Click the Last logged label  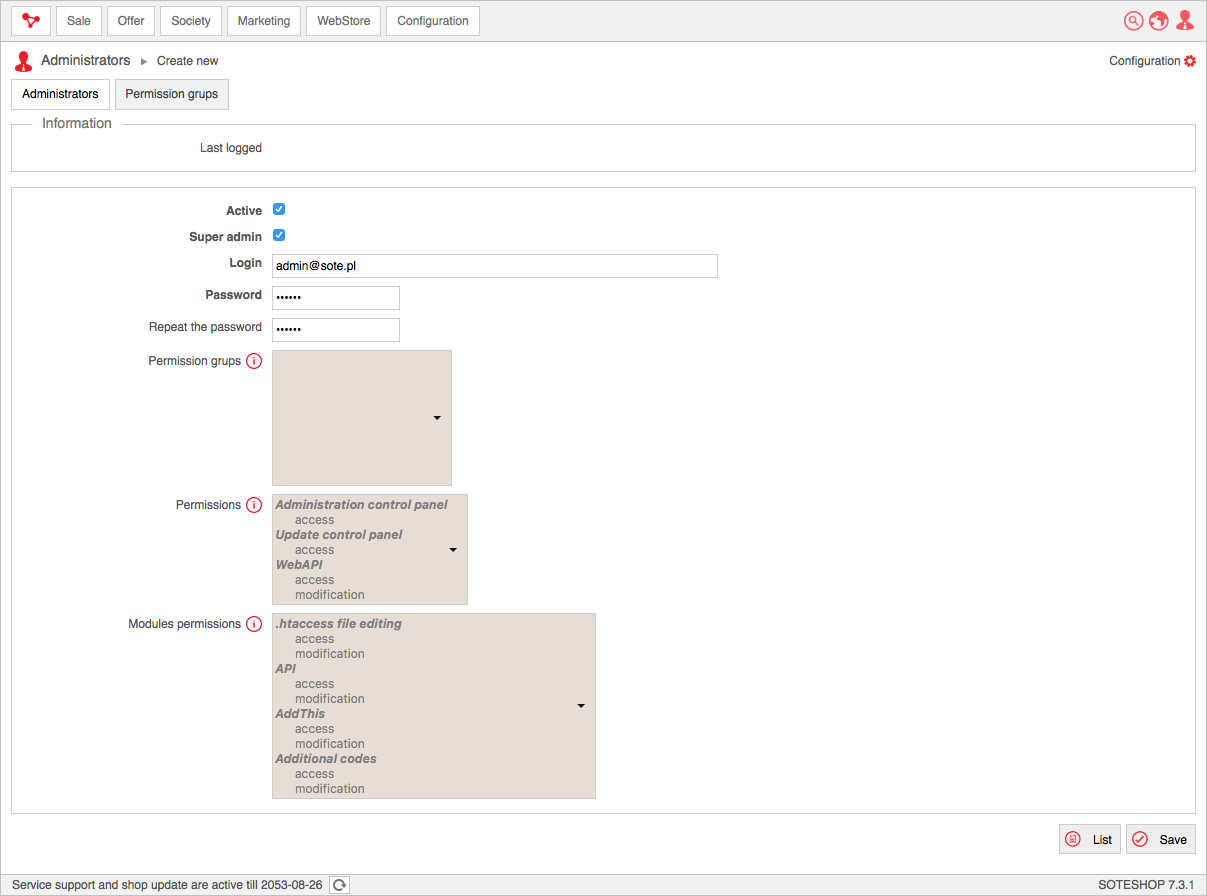231,148
